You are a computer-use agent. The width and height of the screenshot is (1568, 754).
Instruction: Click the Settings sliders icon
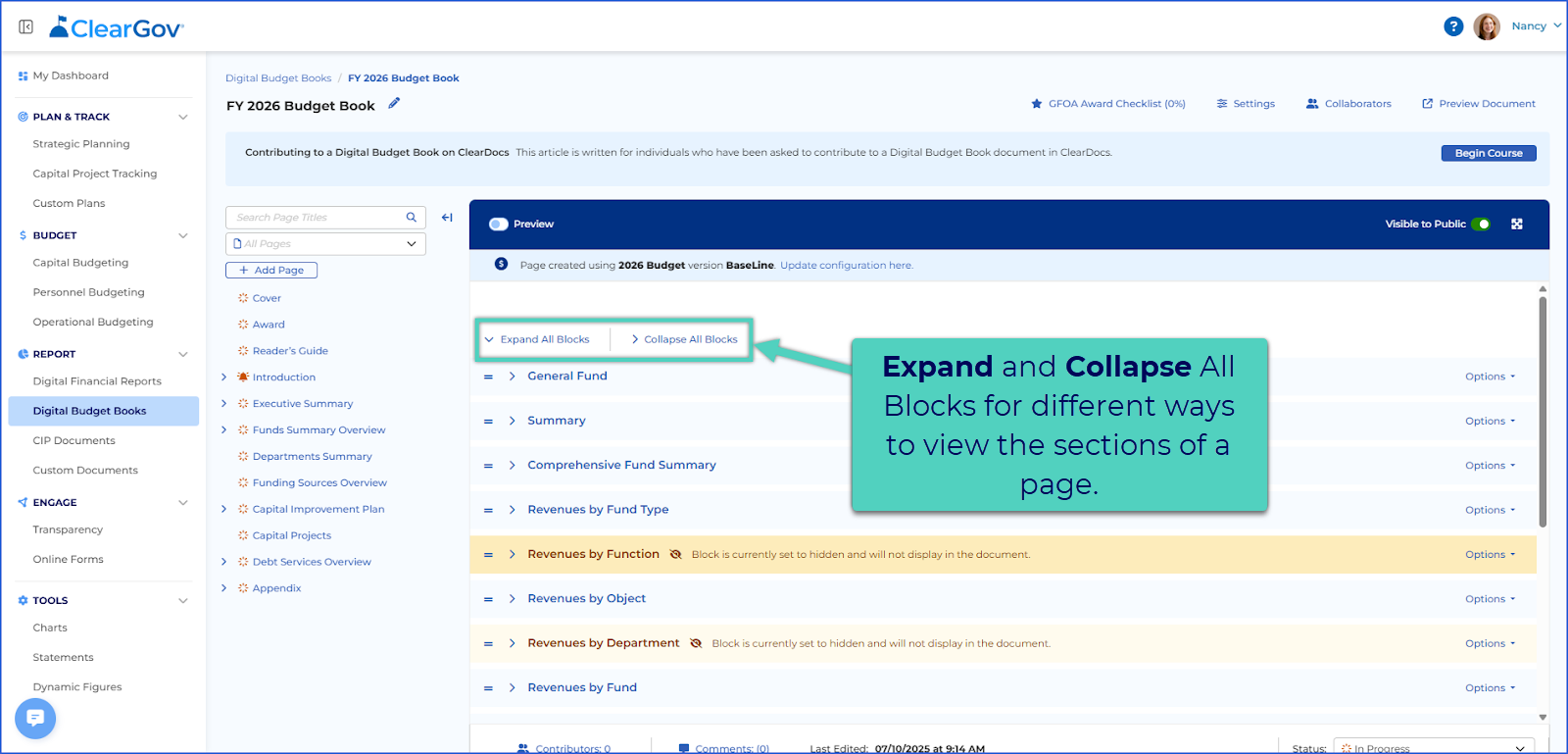[1222, 104]
